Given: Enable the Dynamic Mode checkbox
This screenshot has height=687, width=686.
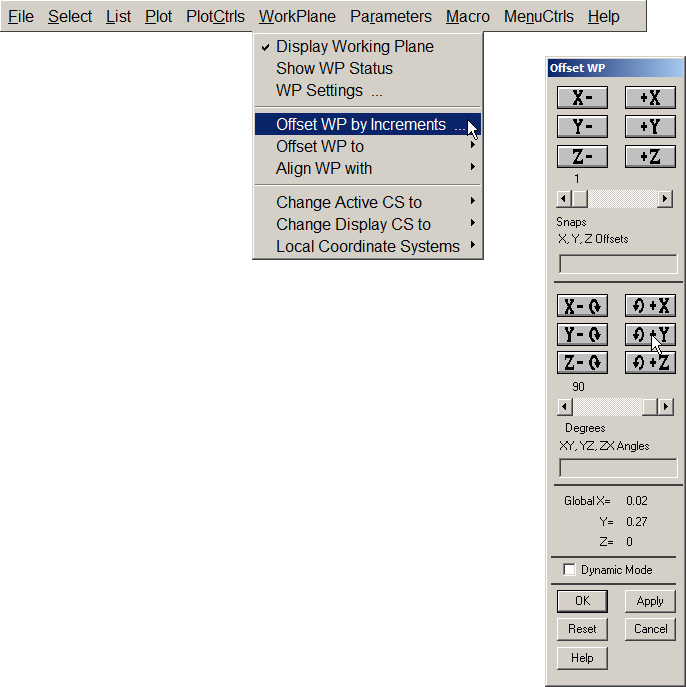Looking at the screenshot, I should click(x=570, y=570).
